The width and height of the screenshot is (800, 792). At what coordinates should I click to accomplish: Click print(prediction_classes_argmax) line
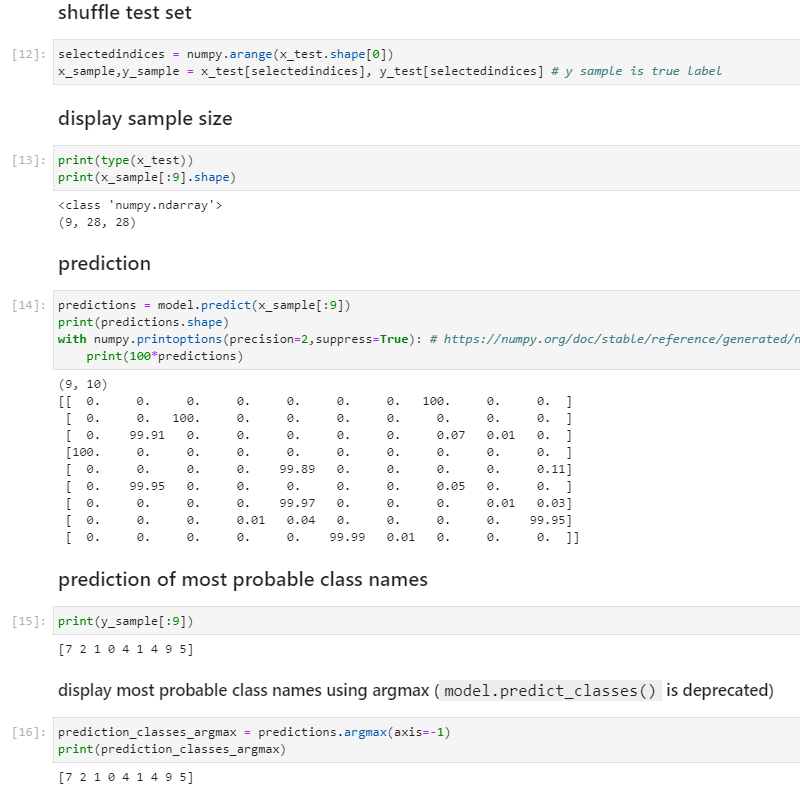click(x=172, y=749)
